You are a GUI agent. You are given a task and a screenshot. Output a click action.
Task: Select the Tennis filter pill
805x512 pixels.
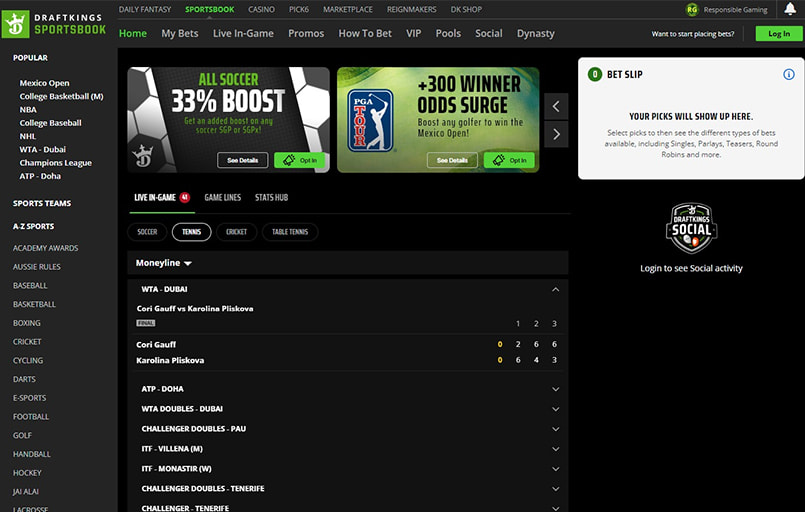[191, 232]
